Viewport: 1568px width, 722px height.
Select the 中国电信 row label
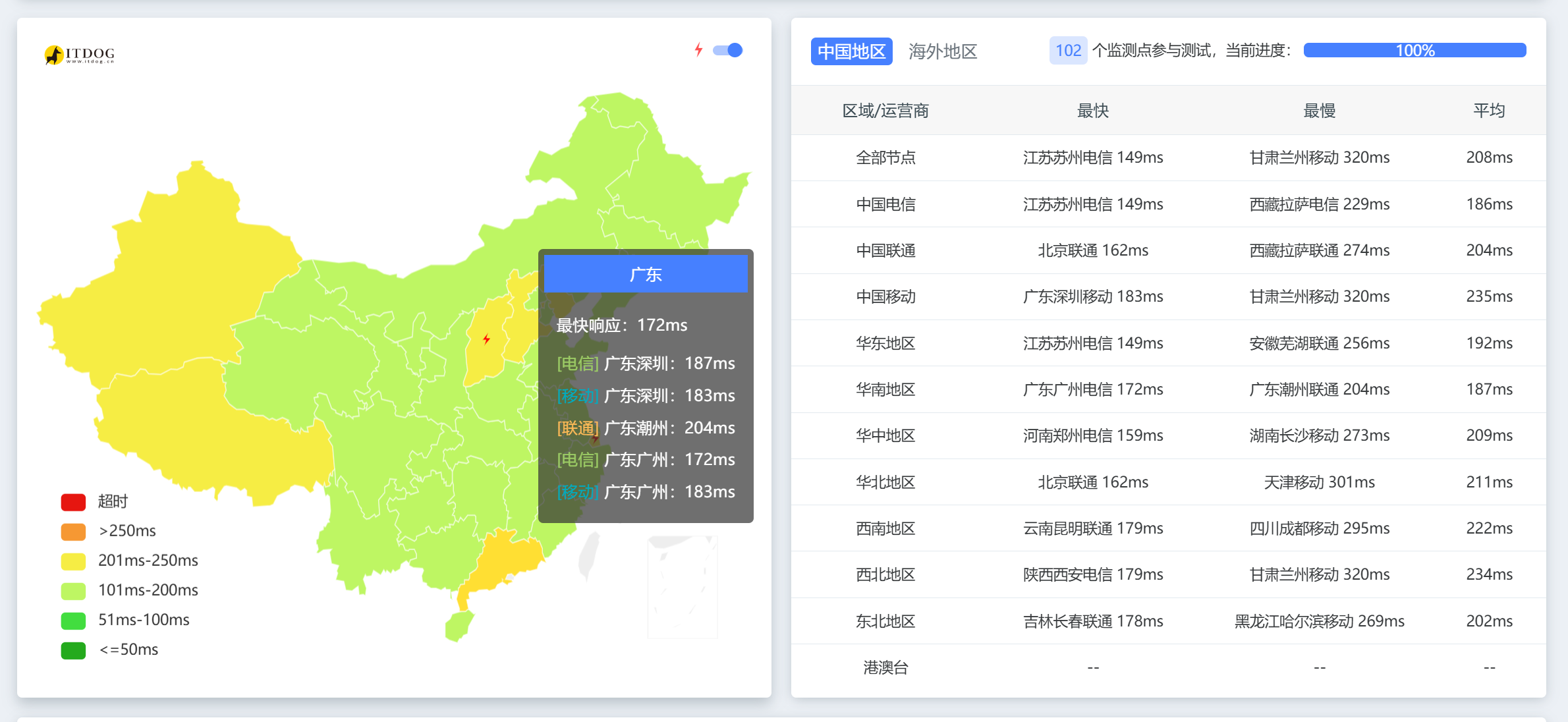[885, 204]
